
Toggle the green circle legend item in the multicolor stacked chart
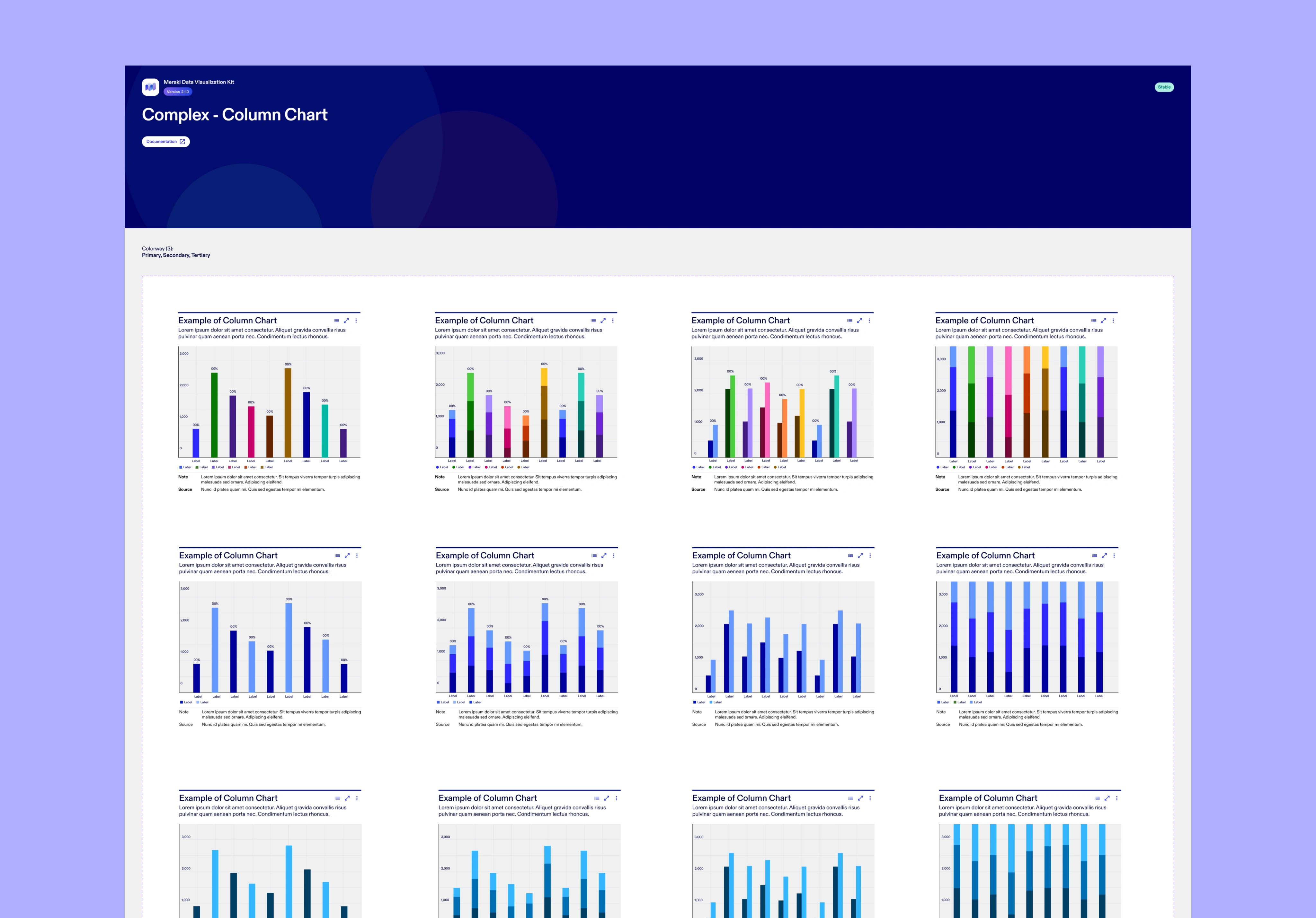coord(454,468)
